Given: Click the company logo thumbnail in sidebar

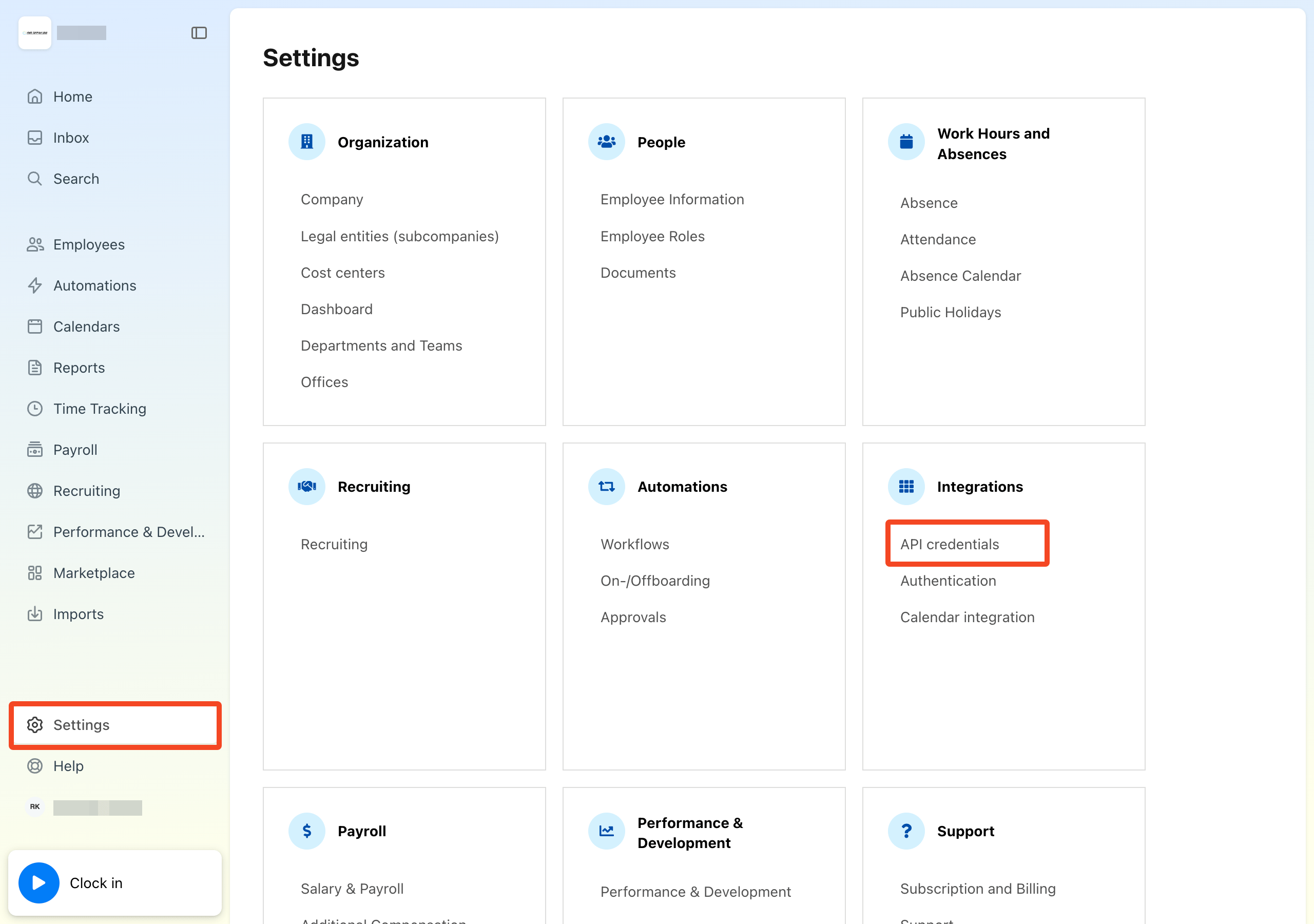Looking at the screenshot, I should pos(35,33).
